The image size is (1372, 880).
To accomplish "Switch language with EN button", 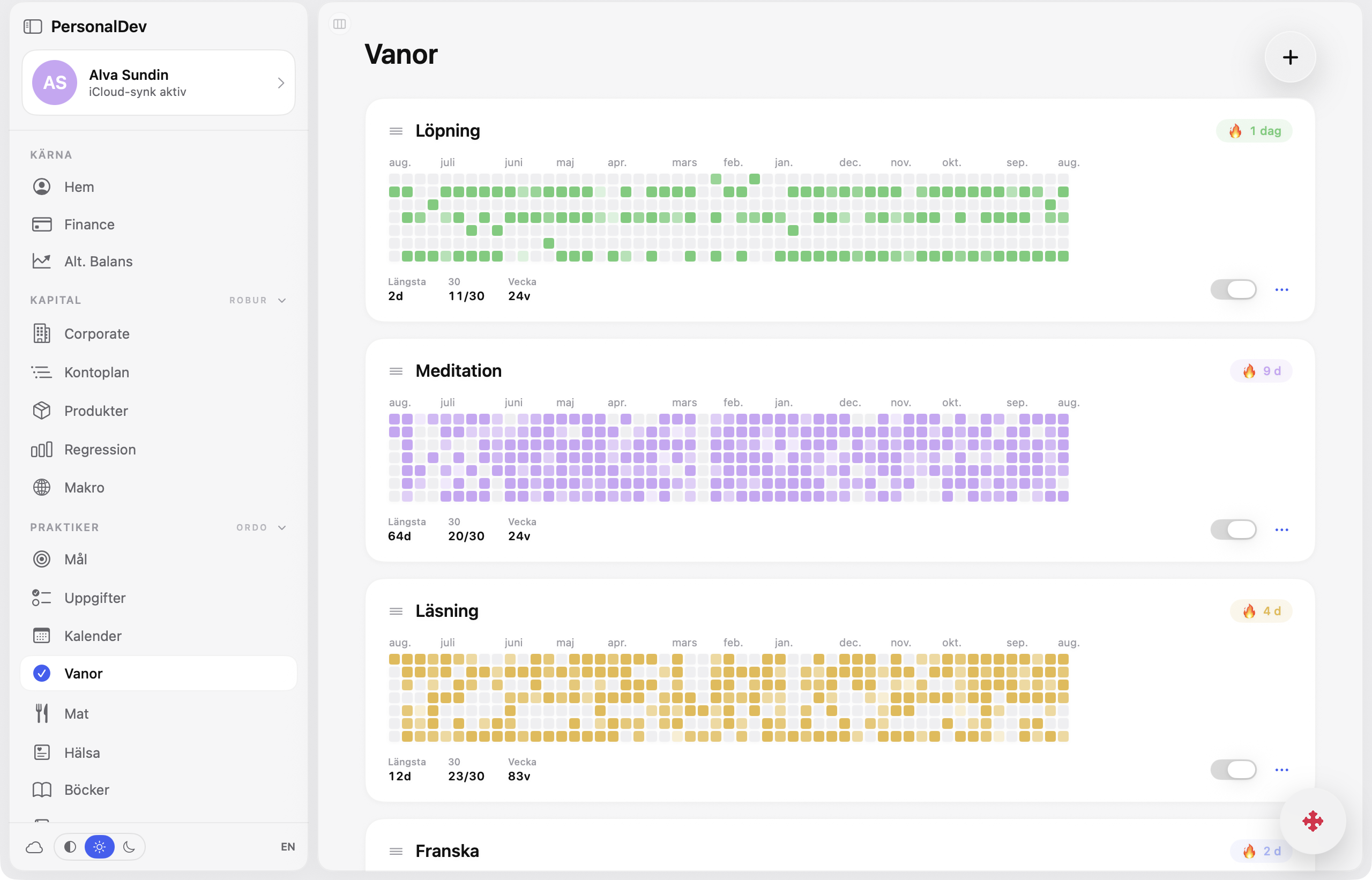I will coord(287,846).
